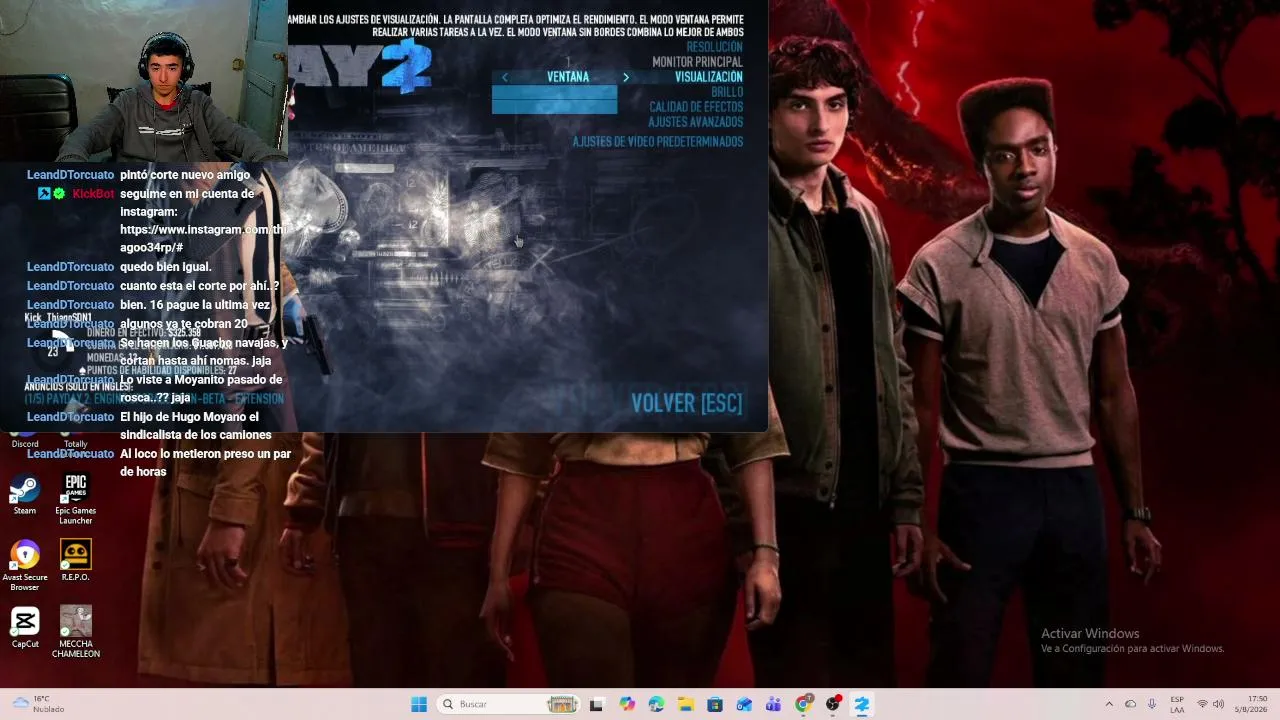Select the BRILLO option
Viewport: 1280px width, 720px height.
727,92
